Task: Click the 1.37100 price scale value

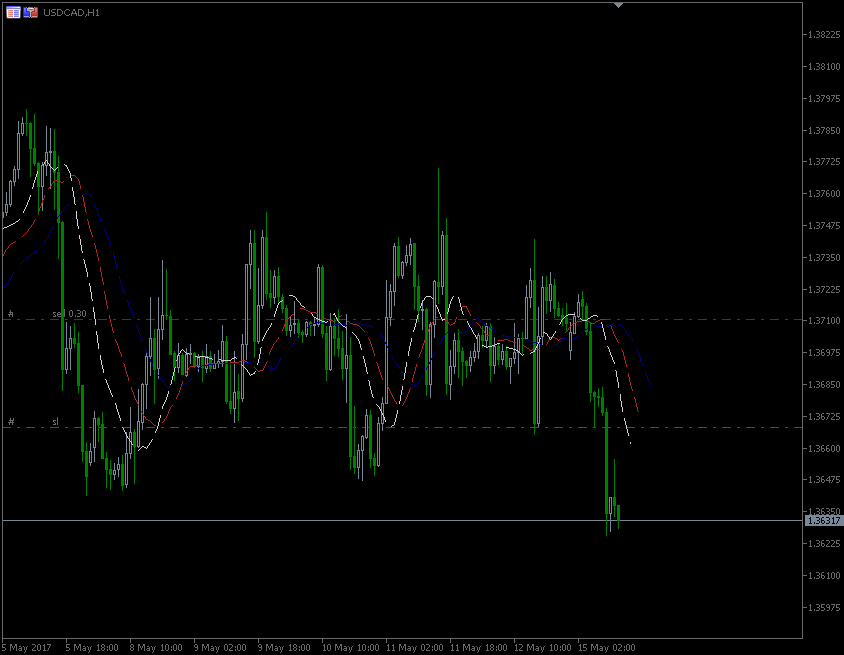Action: click(824, 321)
